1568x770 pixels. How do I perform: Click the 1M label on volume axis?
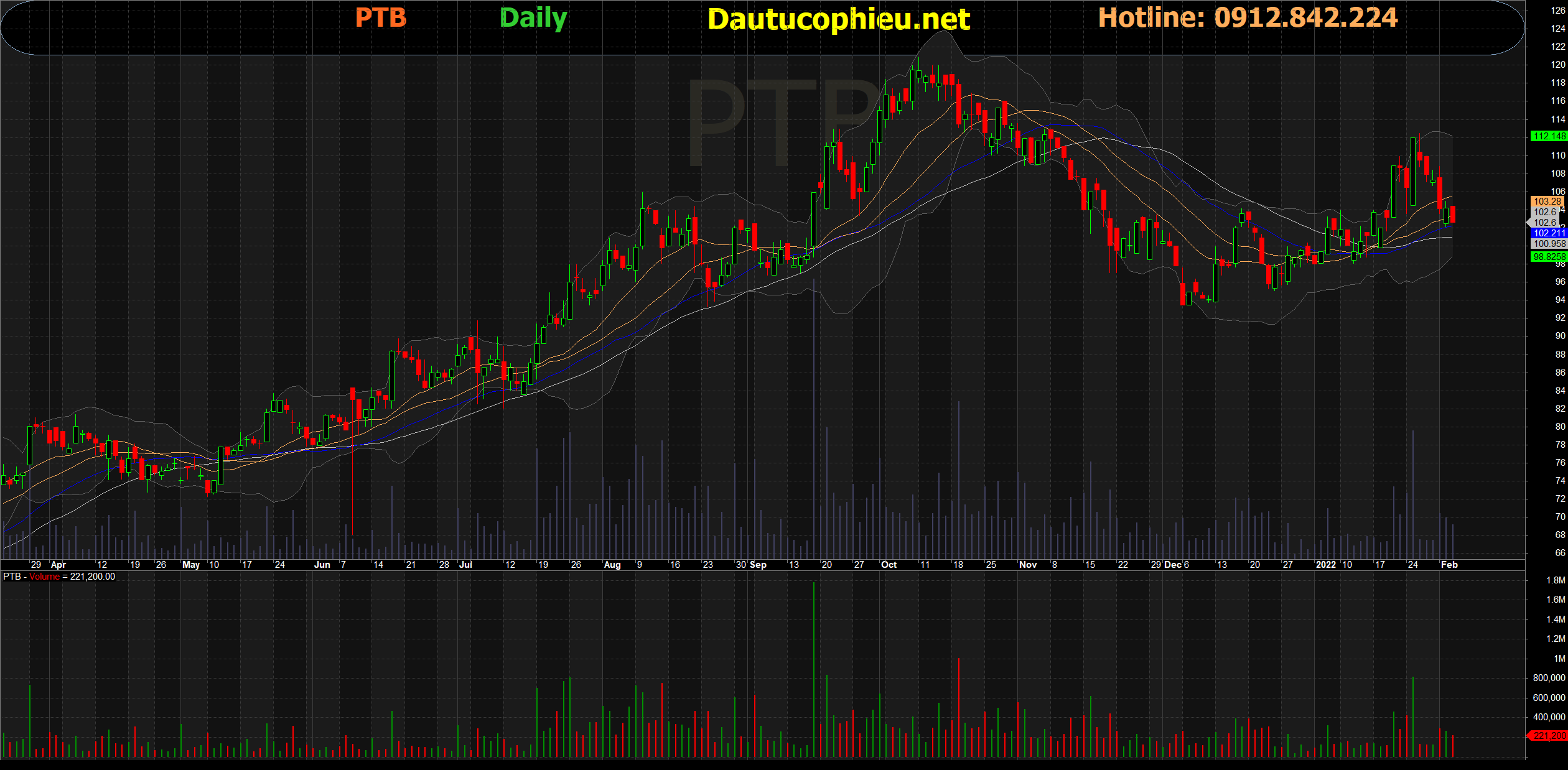click(1559, 659)
